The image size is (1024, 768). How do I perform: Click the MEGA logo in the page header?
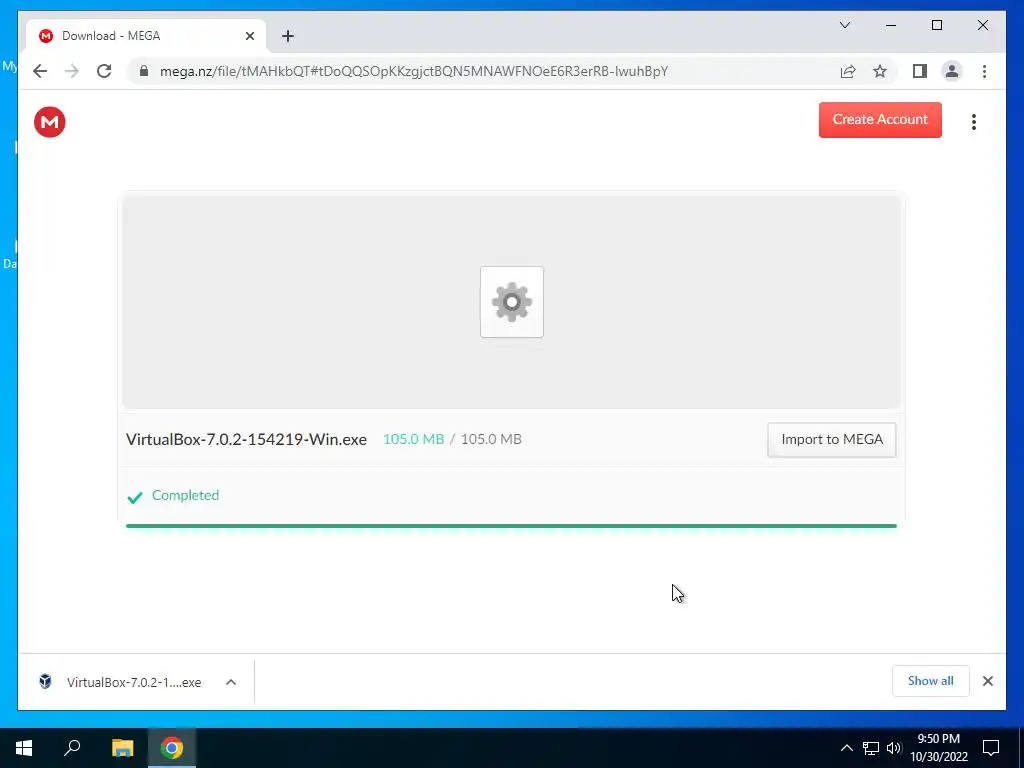tap(50, 121)
